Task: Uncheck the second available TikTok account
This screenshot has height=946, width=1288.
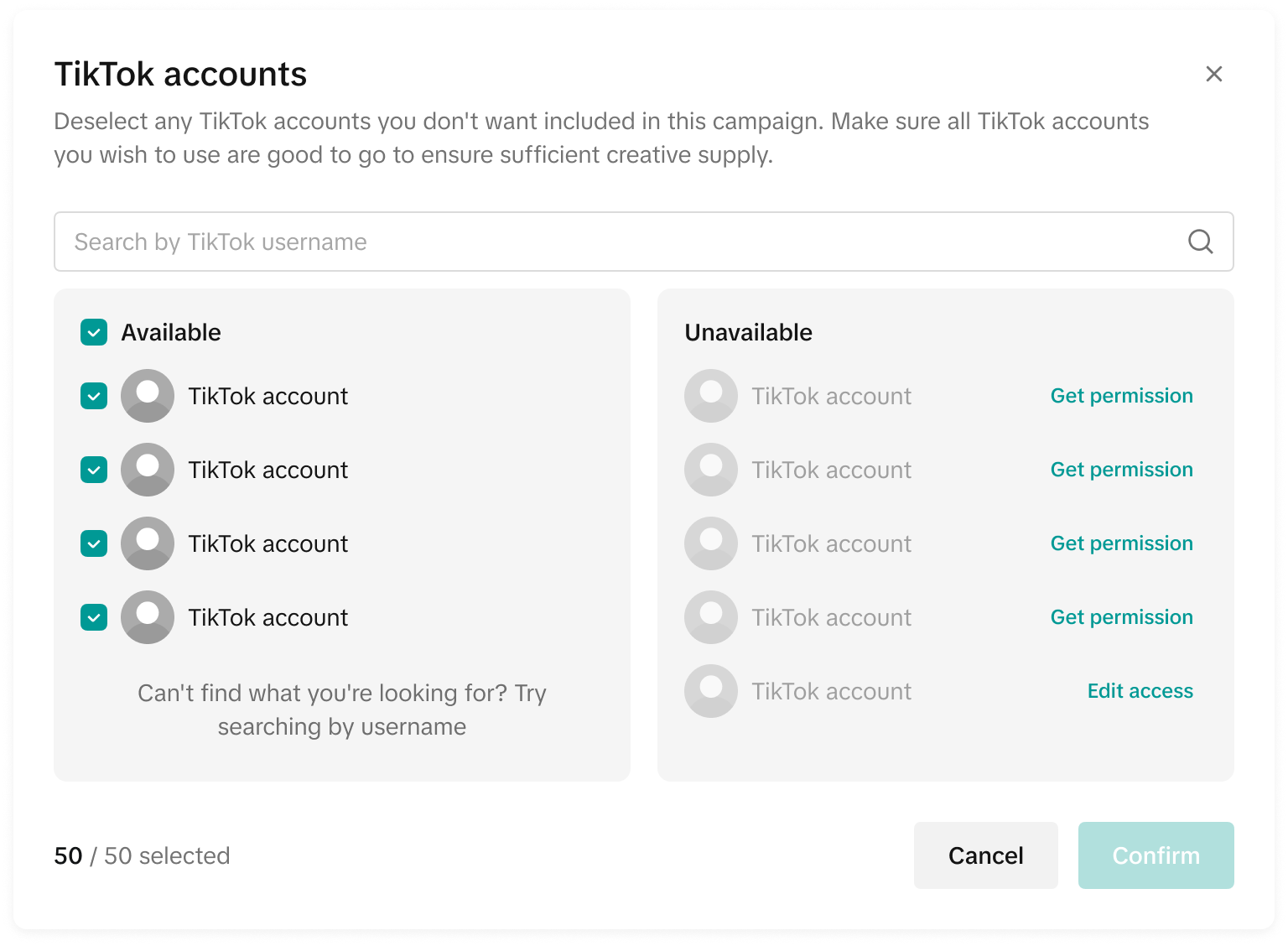Action: click(94, 470)
